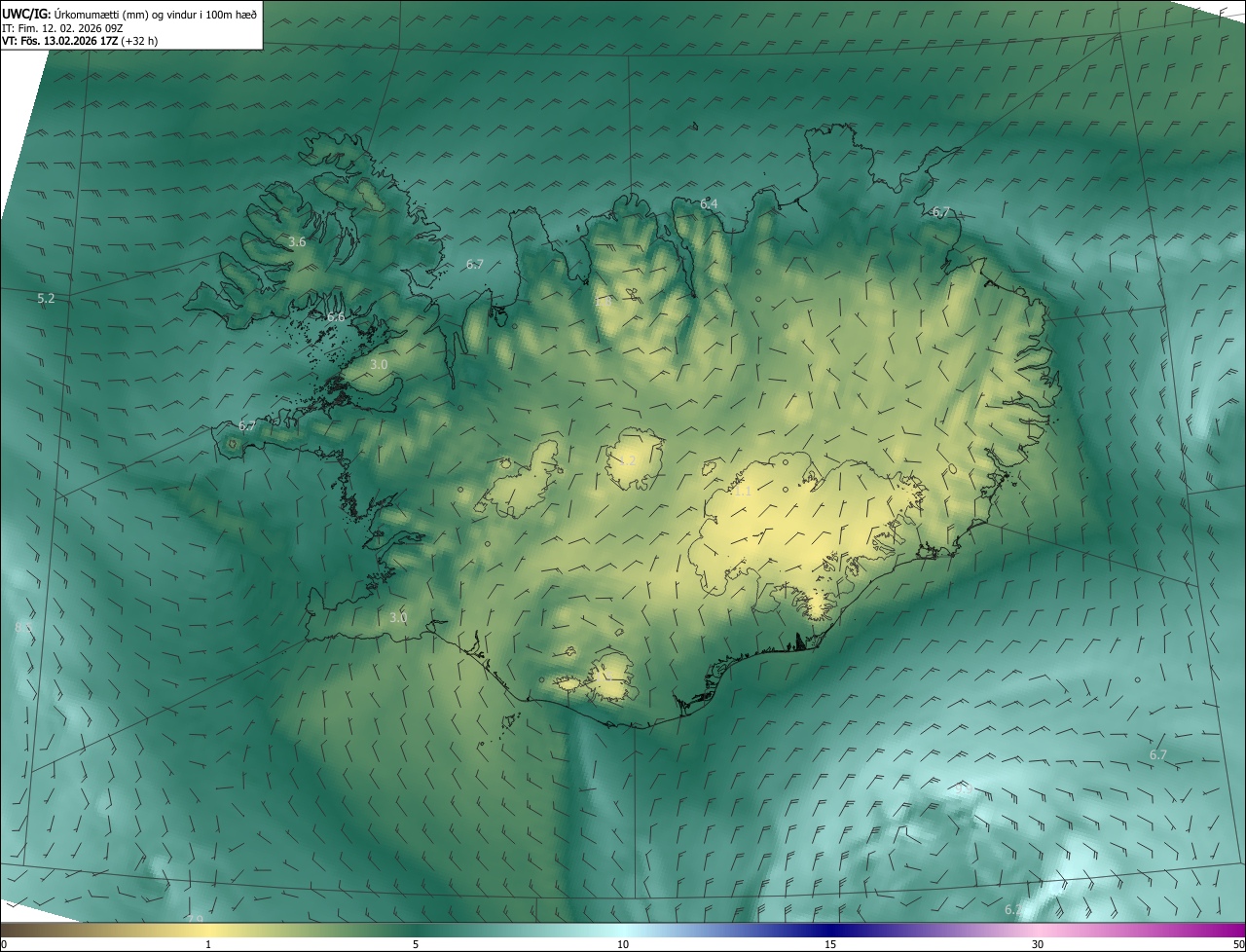Click the 'VT: Fös. 13.02.2026 17Z' valid-time line
This screenshot has height=952, width=1246.
pos(80,41)
